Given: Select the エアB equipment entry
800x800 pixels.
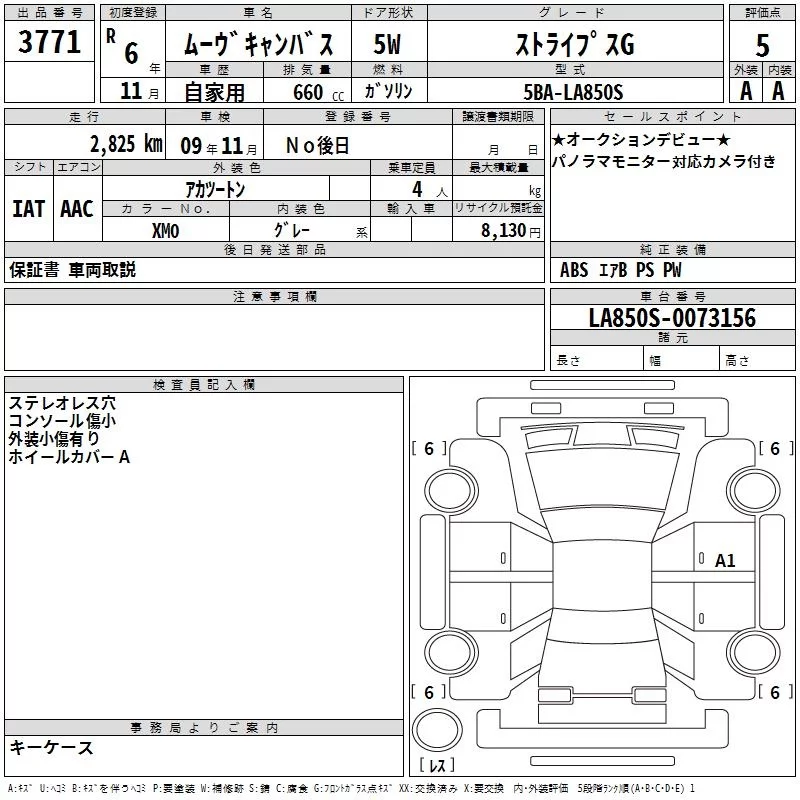Looking at the screenshot, I should point(613,269).
